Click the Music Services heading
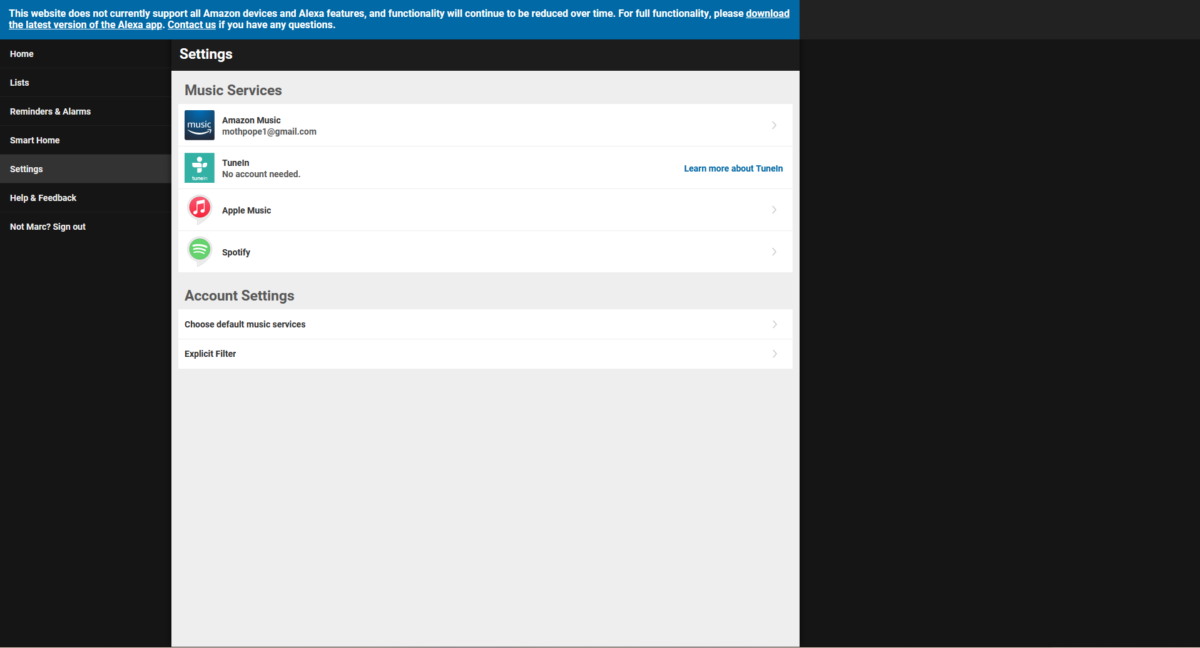Screen dimensions: 1200x648 pos(233,90)
